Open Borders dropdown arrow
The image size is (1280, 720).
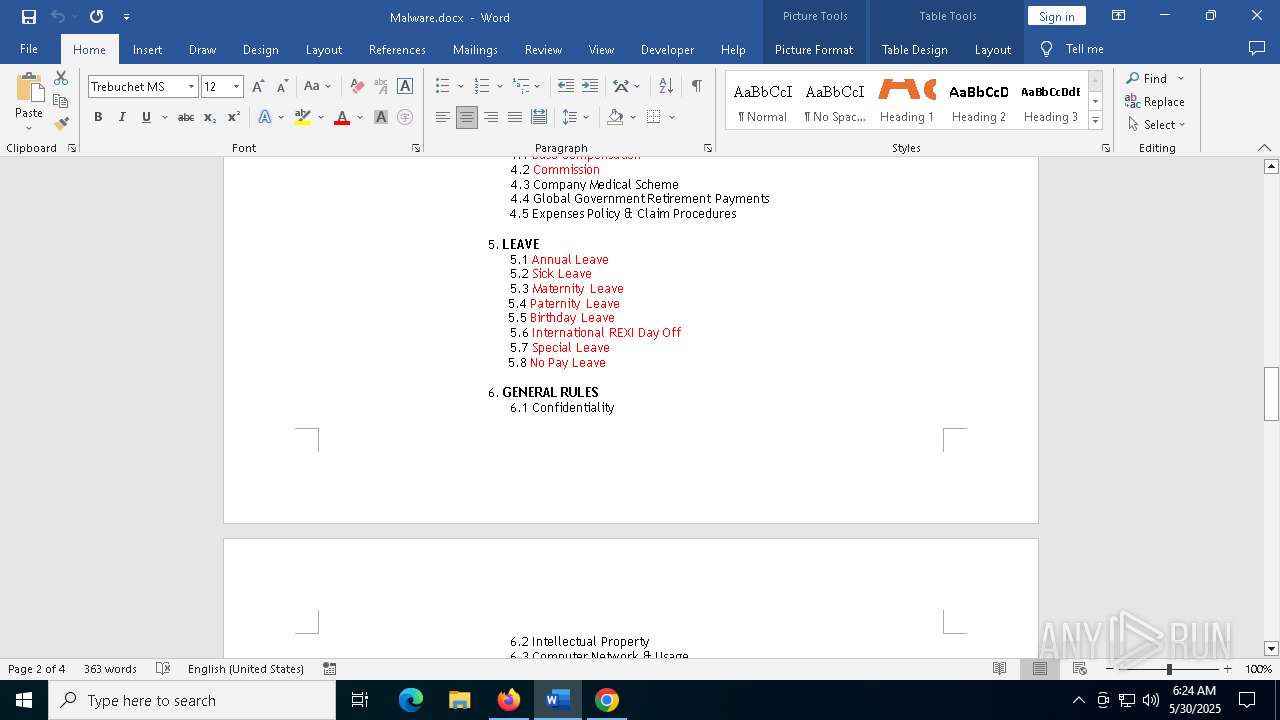click(x=672, y=117)
